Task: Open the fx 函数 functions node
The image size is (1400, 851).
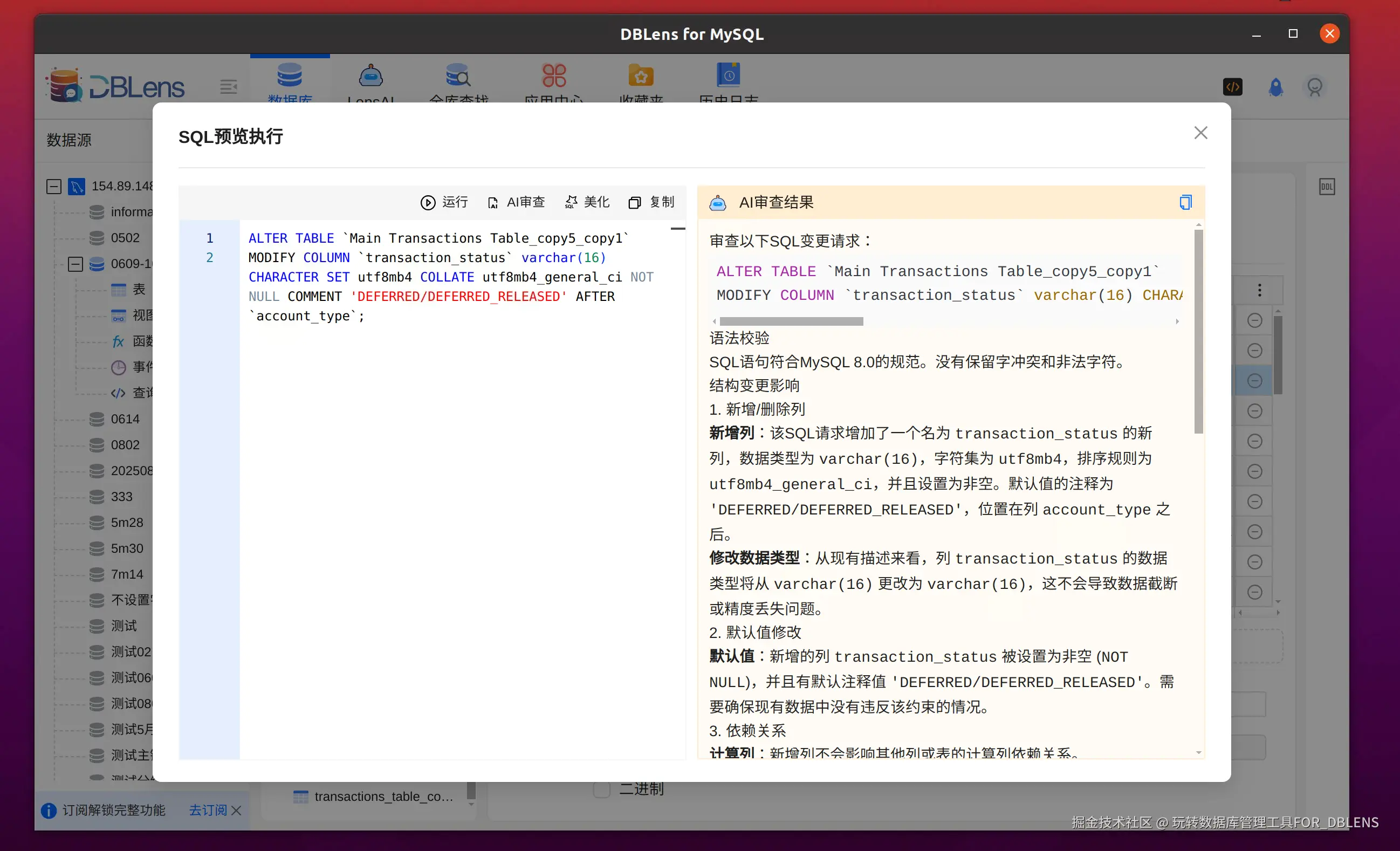Action: (118, 341)
